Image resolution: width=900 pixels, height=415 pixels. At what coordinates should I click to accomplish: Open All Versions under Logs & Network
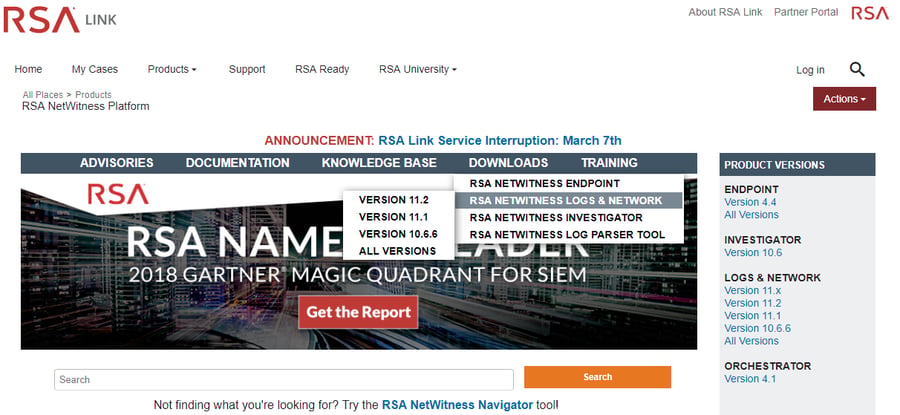[x=751, y=341]
